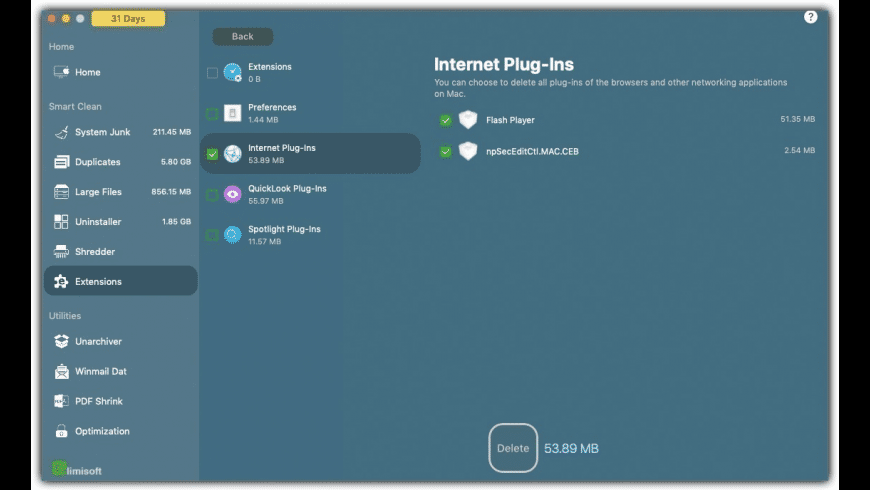The image size is (870, 490).
Task: Tick the Extensions 0 B checkbox
Action: click(x=212, y=73)
